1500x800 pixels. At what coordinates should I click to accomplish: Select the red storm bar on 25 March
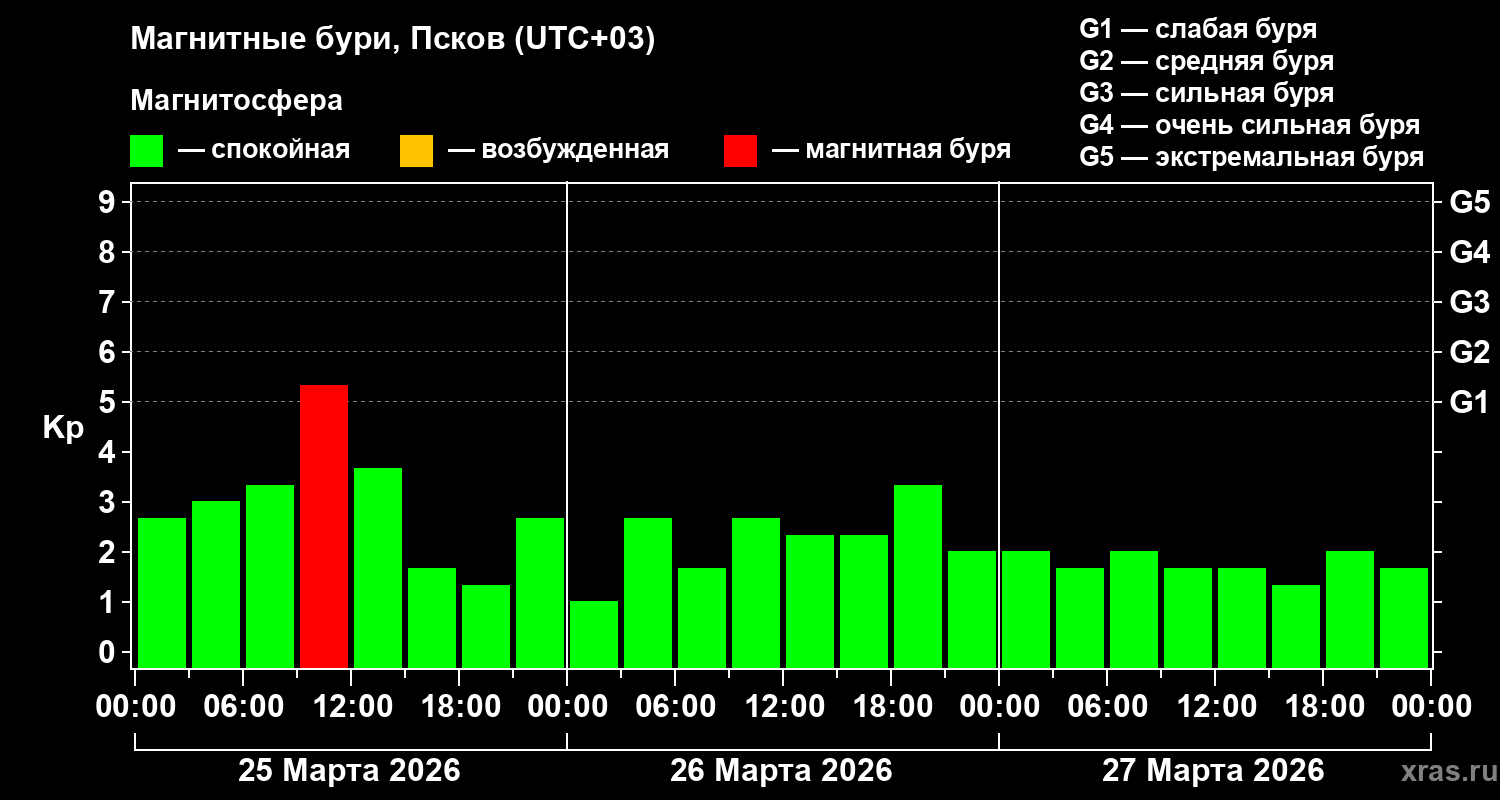point(324,526)
